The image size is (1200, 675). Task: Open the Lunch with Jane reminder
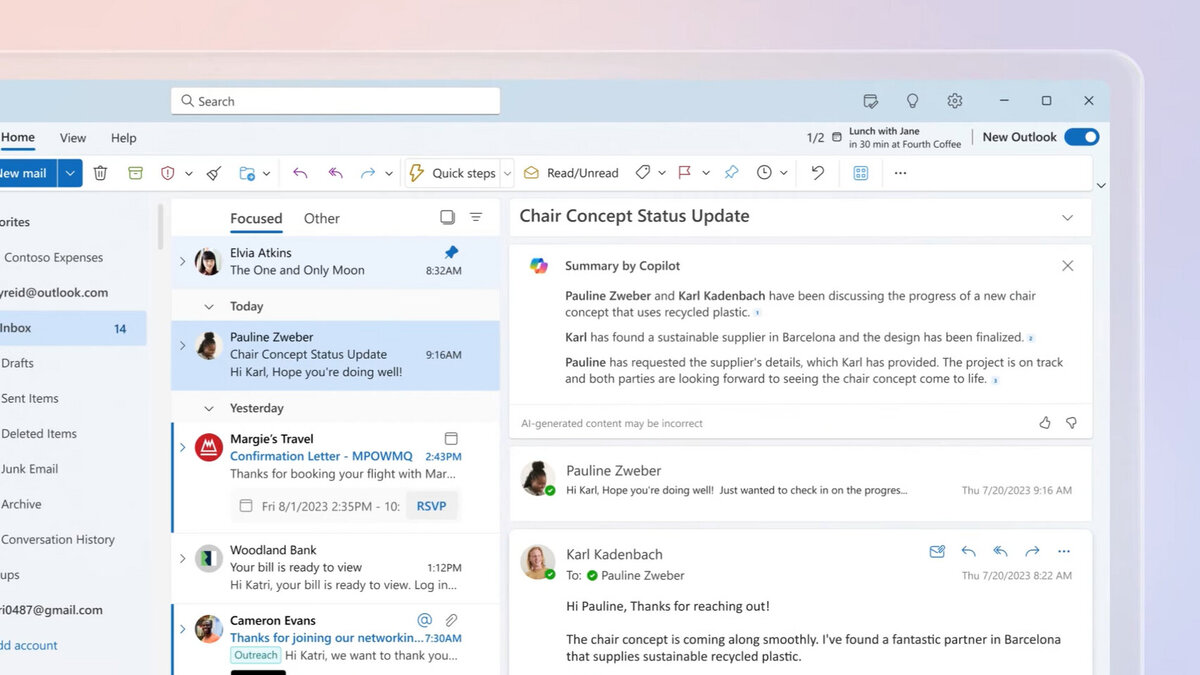click(898, 138)
